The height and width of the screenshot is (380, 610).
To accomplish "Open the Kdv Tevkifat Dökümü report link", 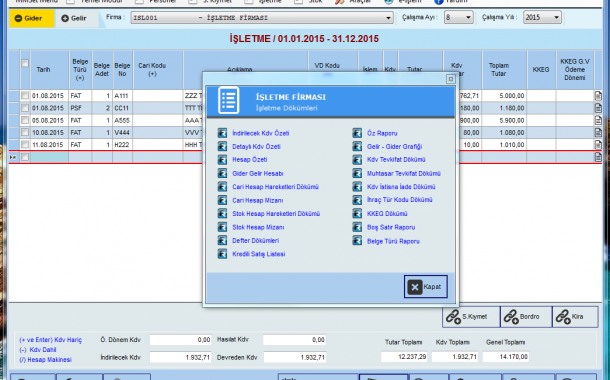I will (396, 160).
